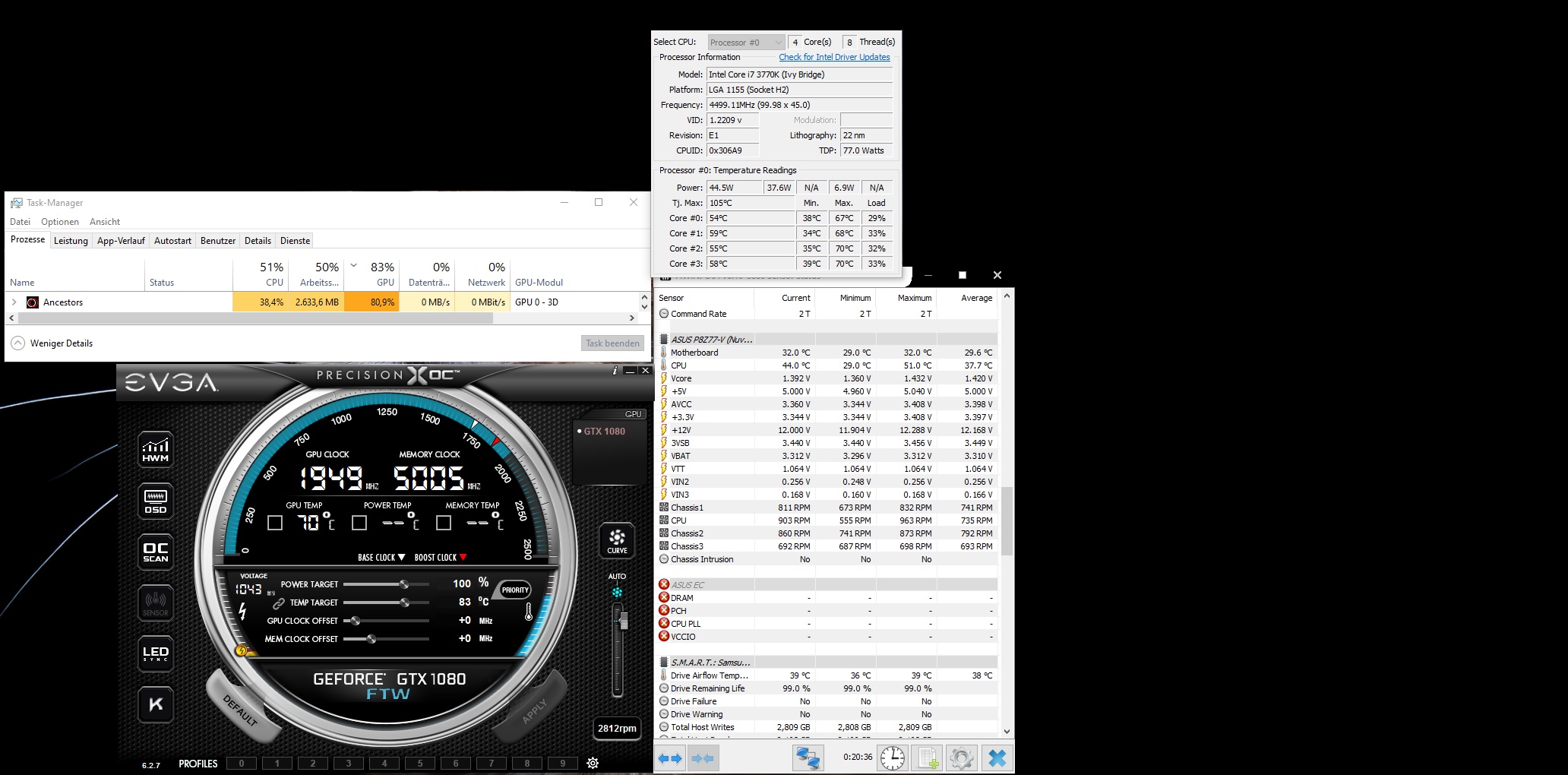
Task: Collapse Task Manager with Weniger Details
Action: [x=52, y=343]
